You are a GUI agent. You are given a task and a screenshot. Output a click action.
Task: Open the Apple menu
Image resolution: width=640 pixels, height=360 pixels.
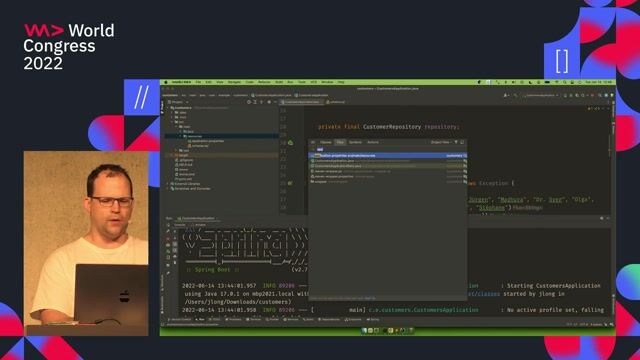click(x=166, y=82)
